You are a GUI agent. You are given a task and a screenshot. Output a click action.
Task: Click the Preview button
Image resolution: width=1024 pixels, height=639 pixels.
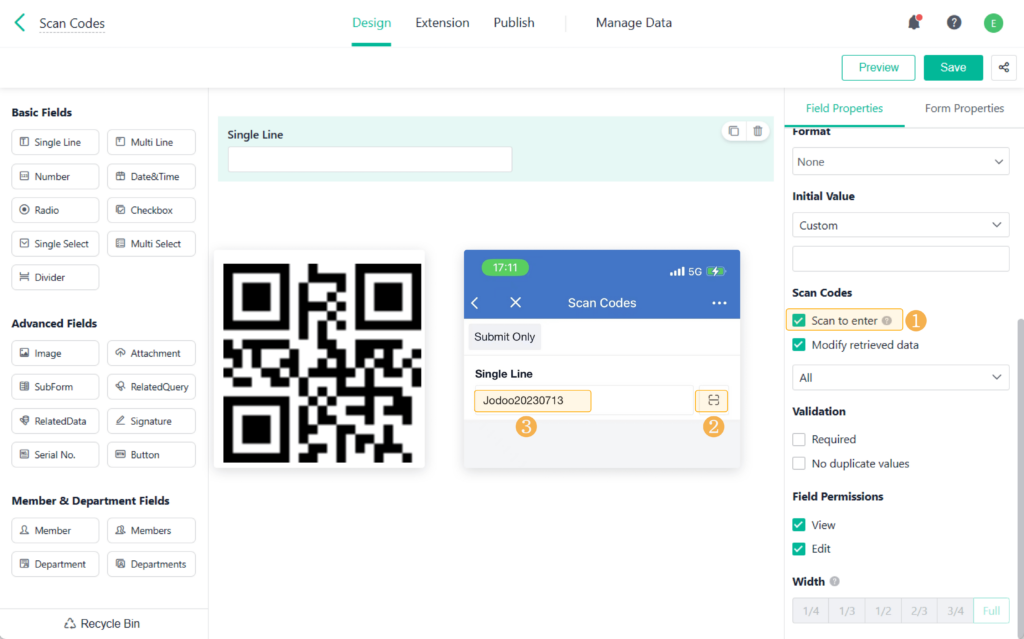878,67
